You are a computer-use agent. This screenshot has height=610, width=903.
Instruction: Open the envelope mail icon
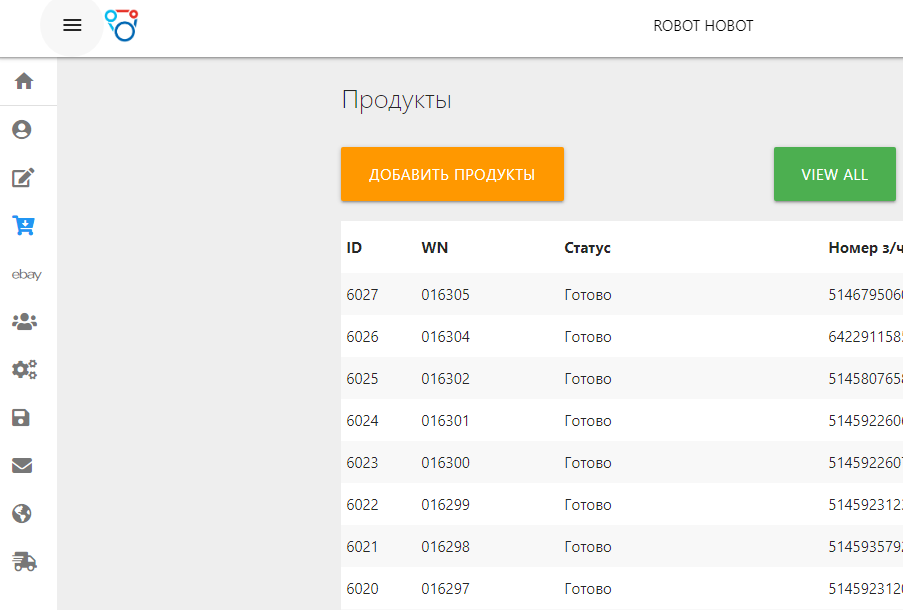[23, 465]
